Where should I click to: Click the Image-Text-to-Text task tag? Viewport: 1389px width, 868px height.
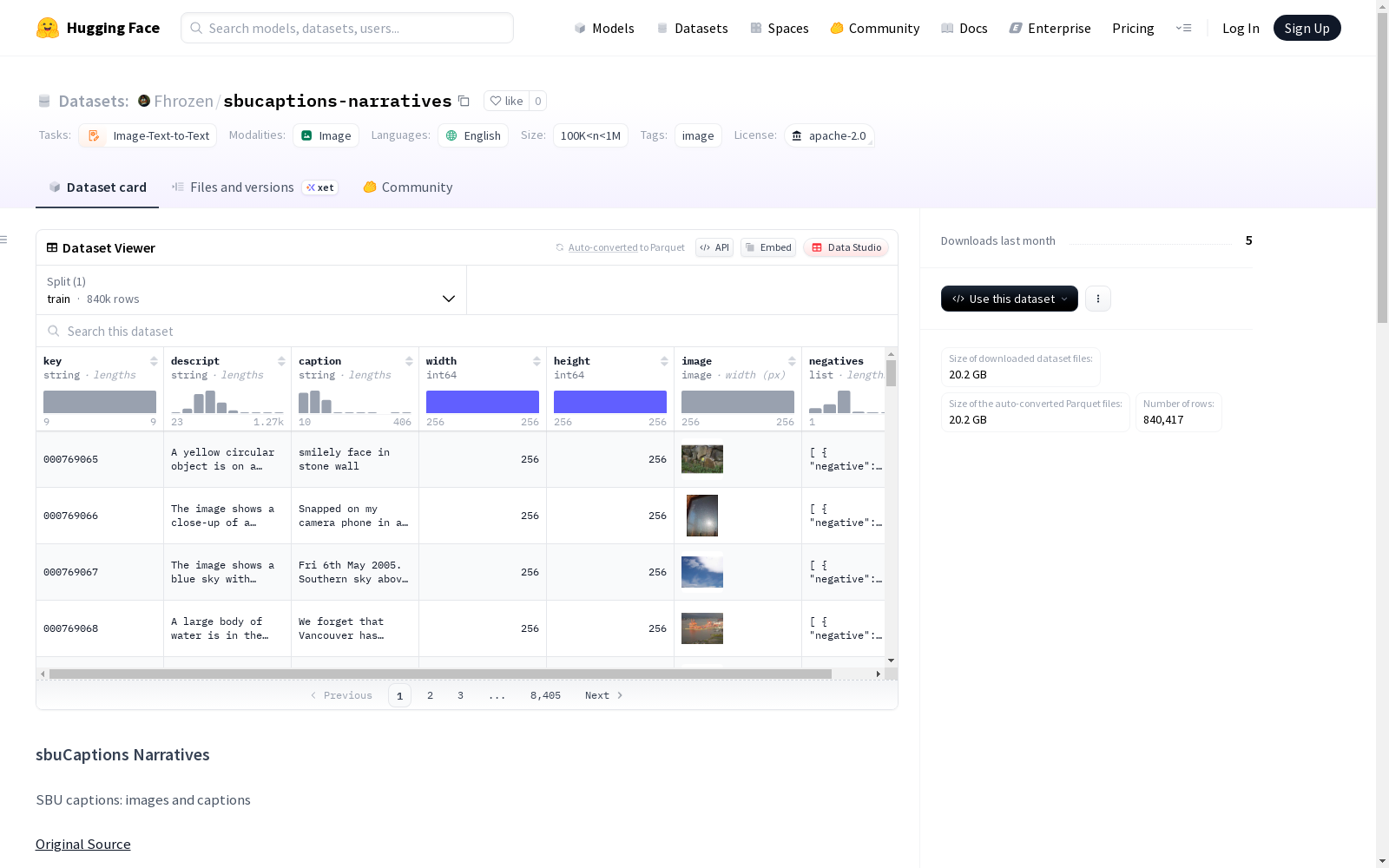click(x=148, y=135)
